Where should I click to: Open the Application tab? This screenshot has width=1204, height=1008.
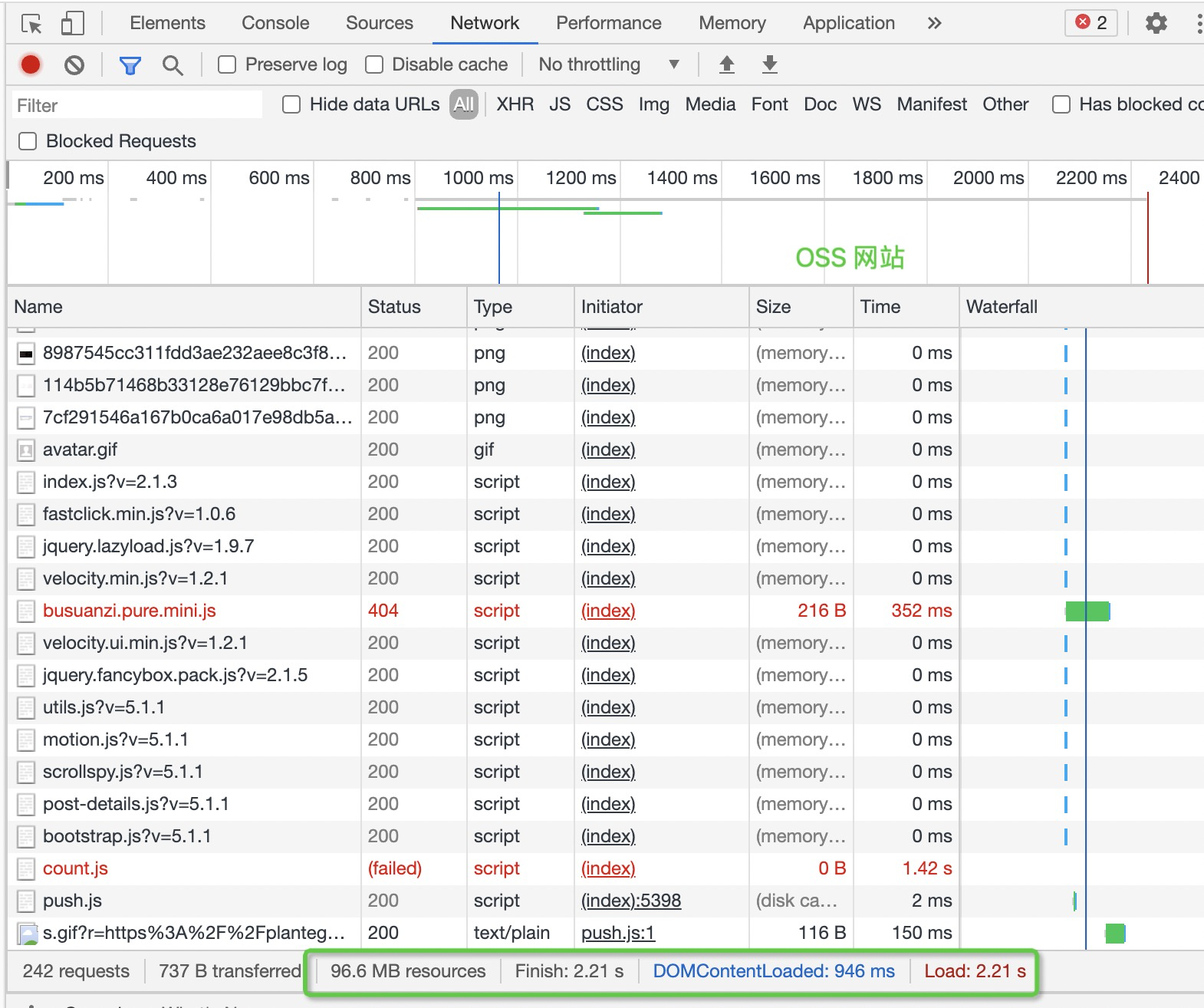click(x=849, y=23)
